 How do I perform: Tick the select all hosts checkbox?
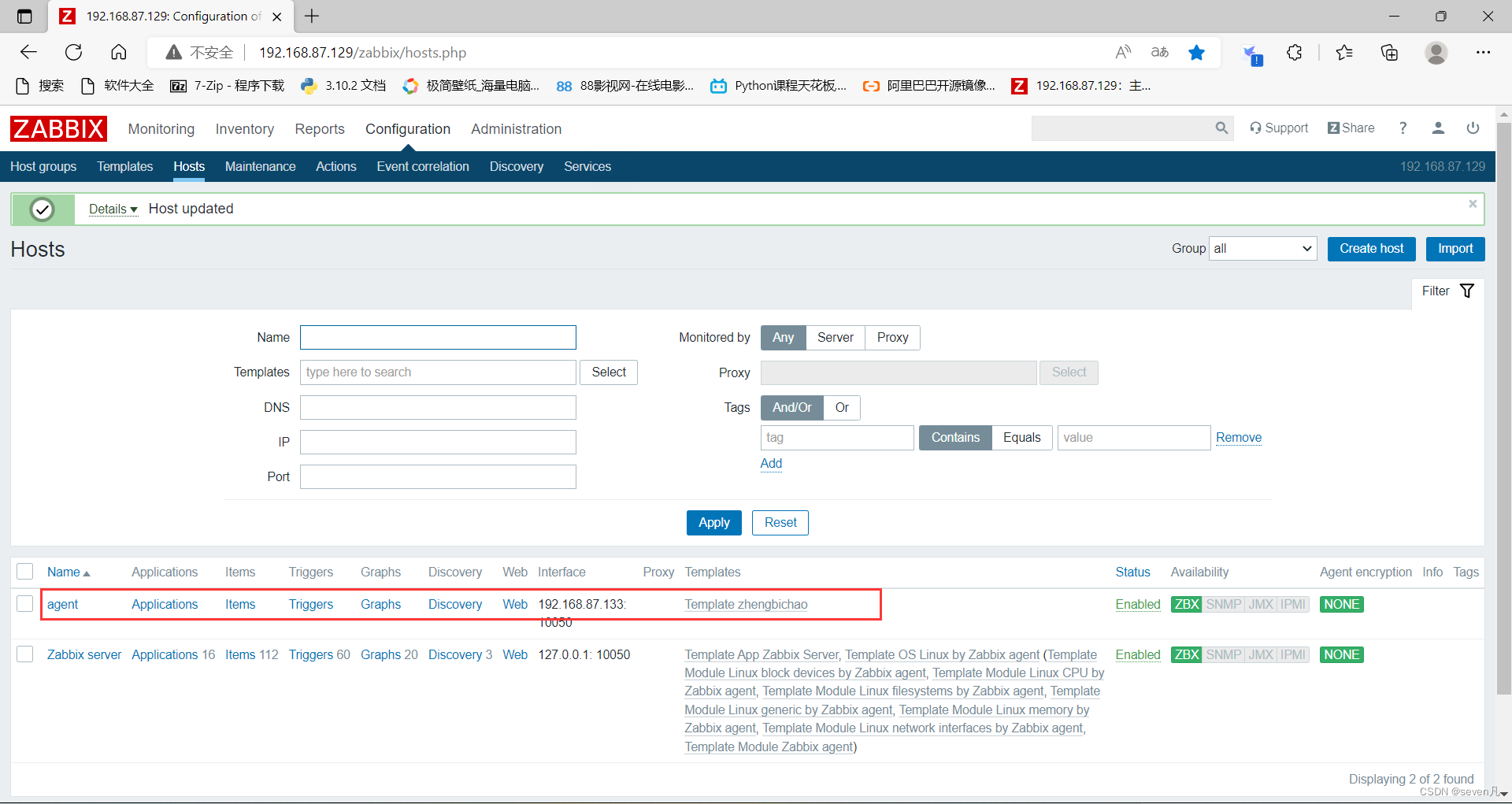point(25,572)
